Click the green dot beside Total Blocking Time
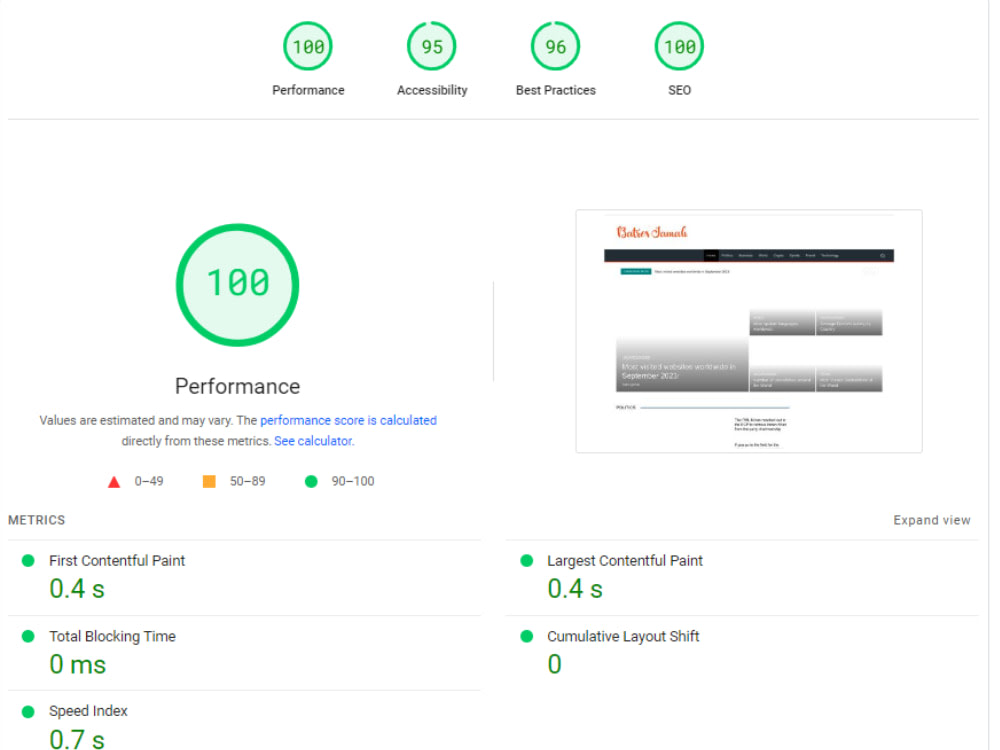 tap(28, 636)
